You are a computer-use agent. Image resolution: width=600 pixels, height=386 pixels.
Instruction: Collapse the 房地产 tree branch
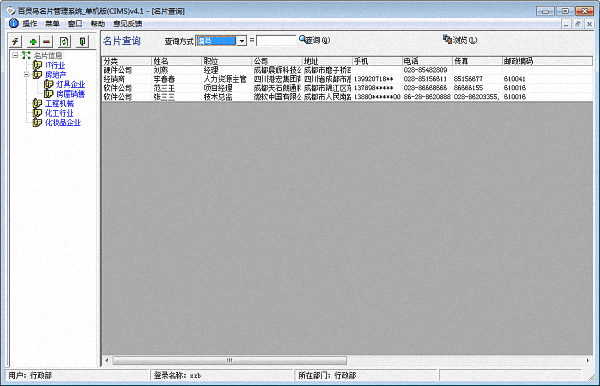(x=26, y=75)
